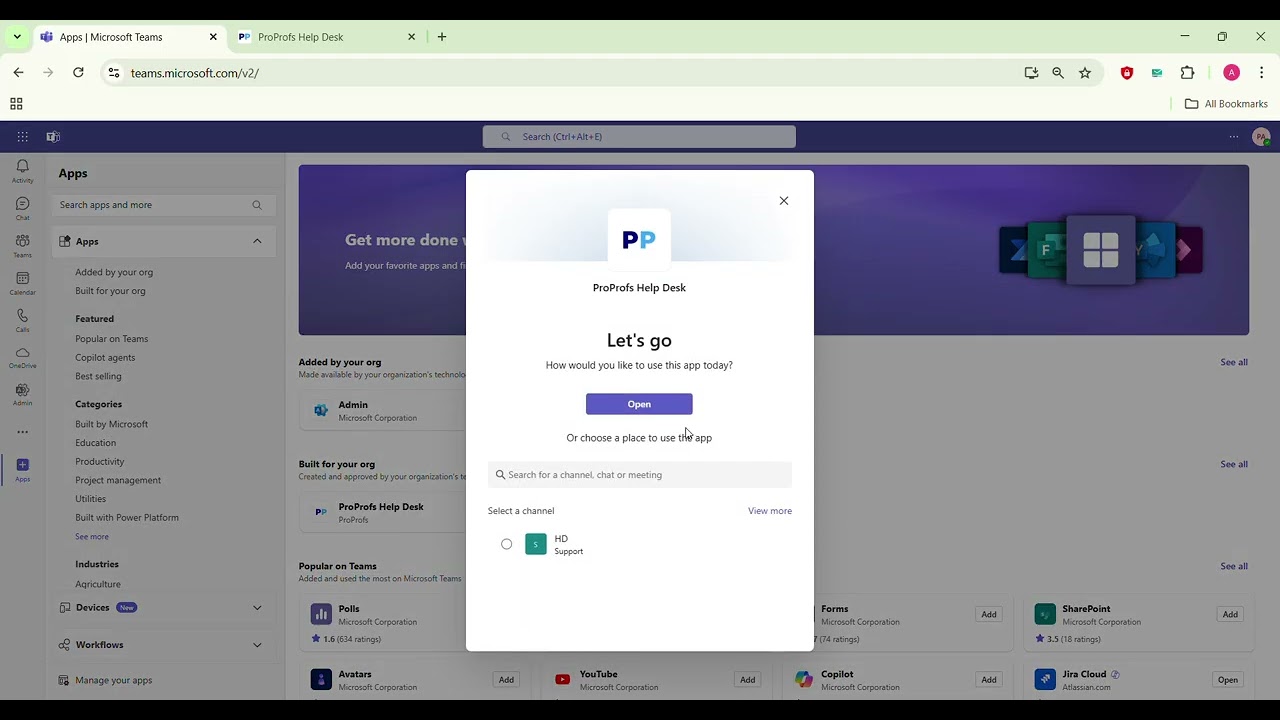The height and width of the screenshot is (720, 1280).
Task: Click the Chrome zoom magnifier icon
Action: click(1058, 73)
